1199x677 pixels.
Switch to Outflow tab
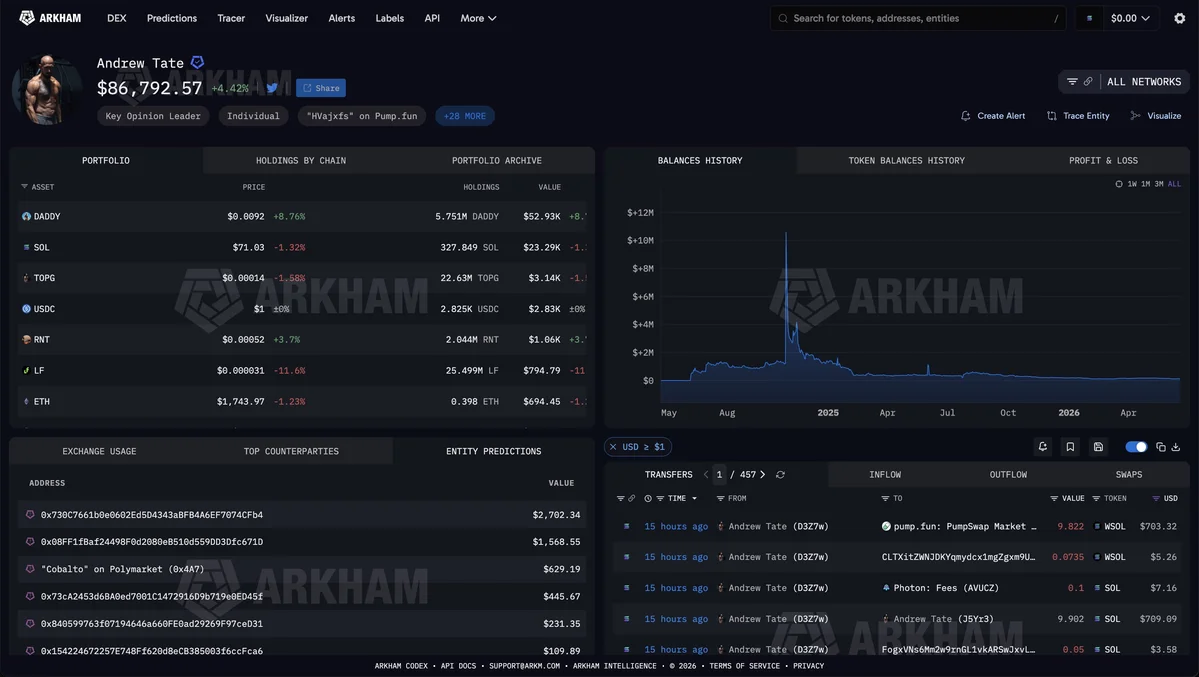[1008, 474]
